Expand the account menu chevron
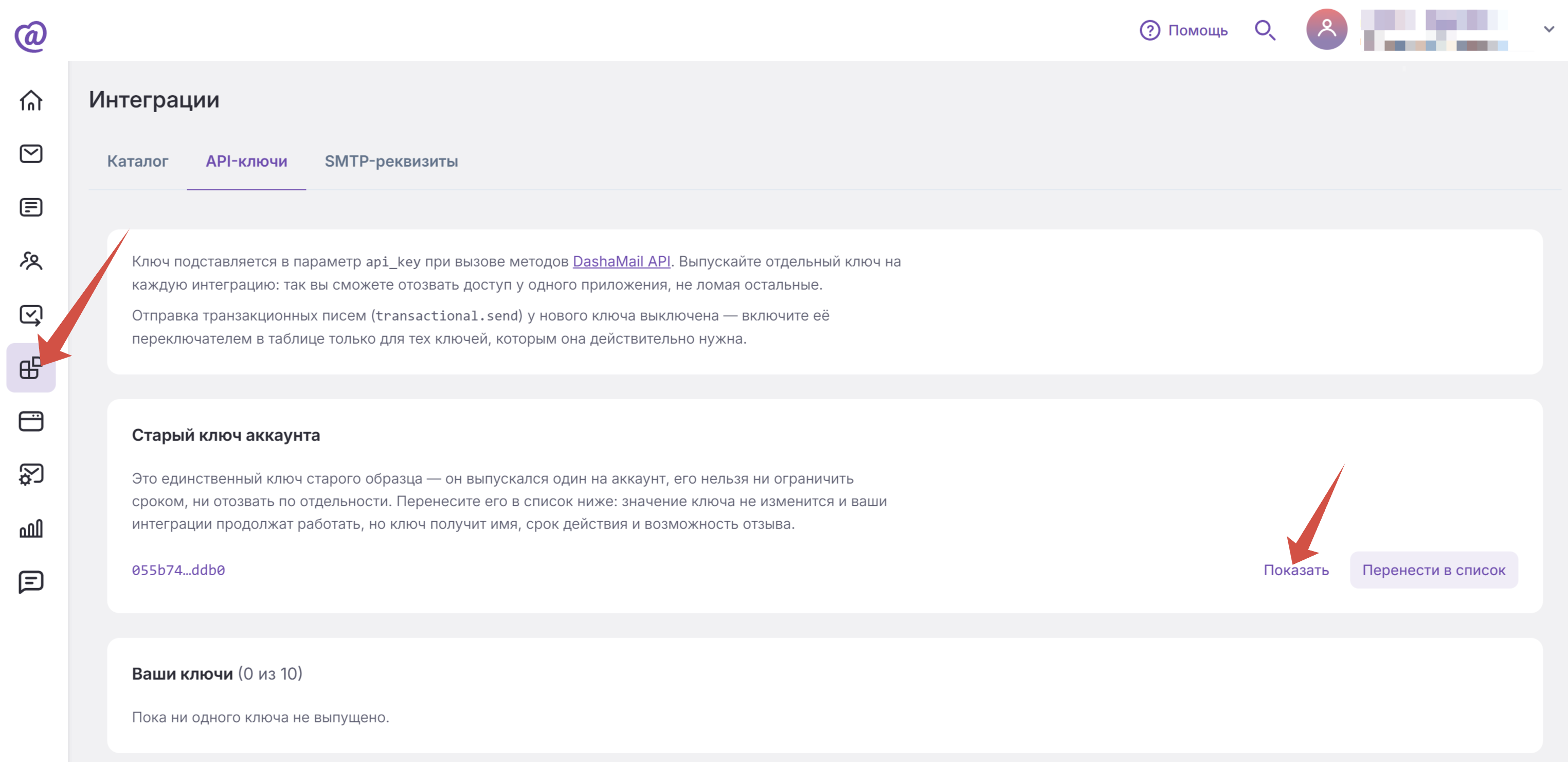The height and width of the screenshot is (762, 1568). 1548,29
